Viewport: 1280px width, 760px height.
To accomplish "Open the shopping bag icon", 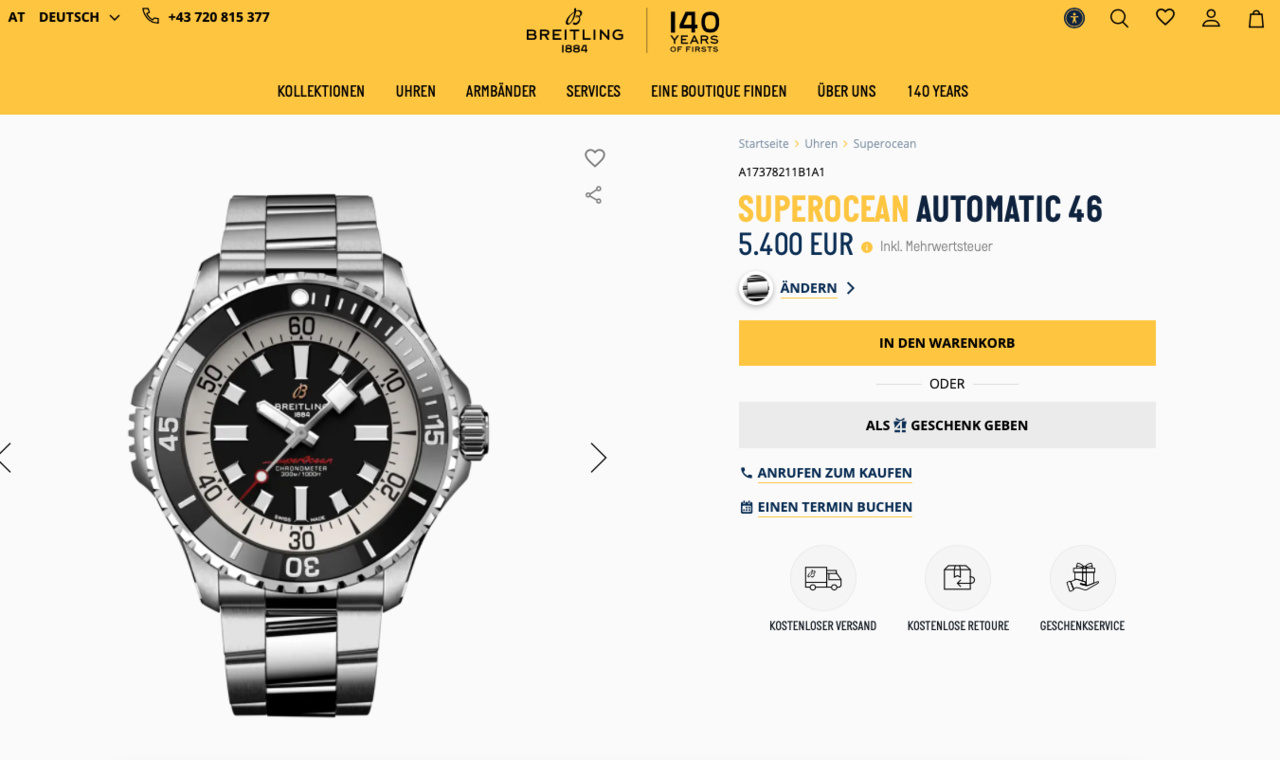I will click(x=1256, y=18).
